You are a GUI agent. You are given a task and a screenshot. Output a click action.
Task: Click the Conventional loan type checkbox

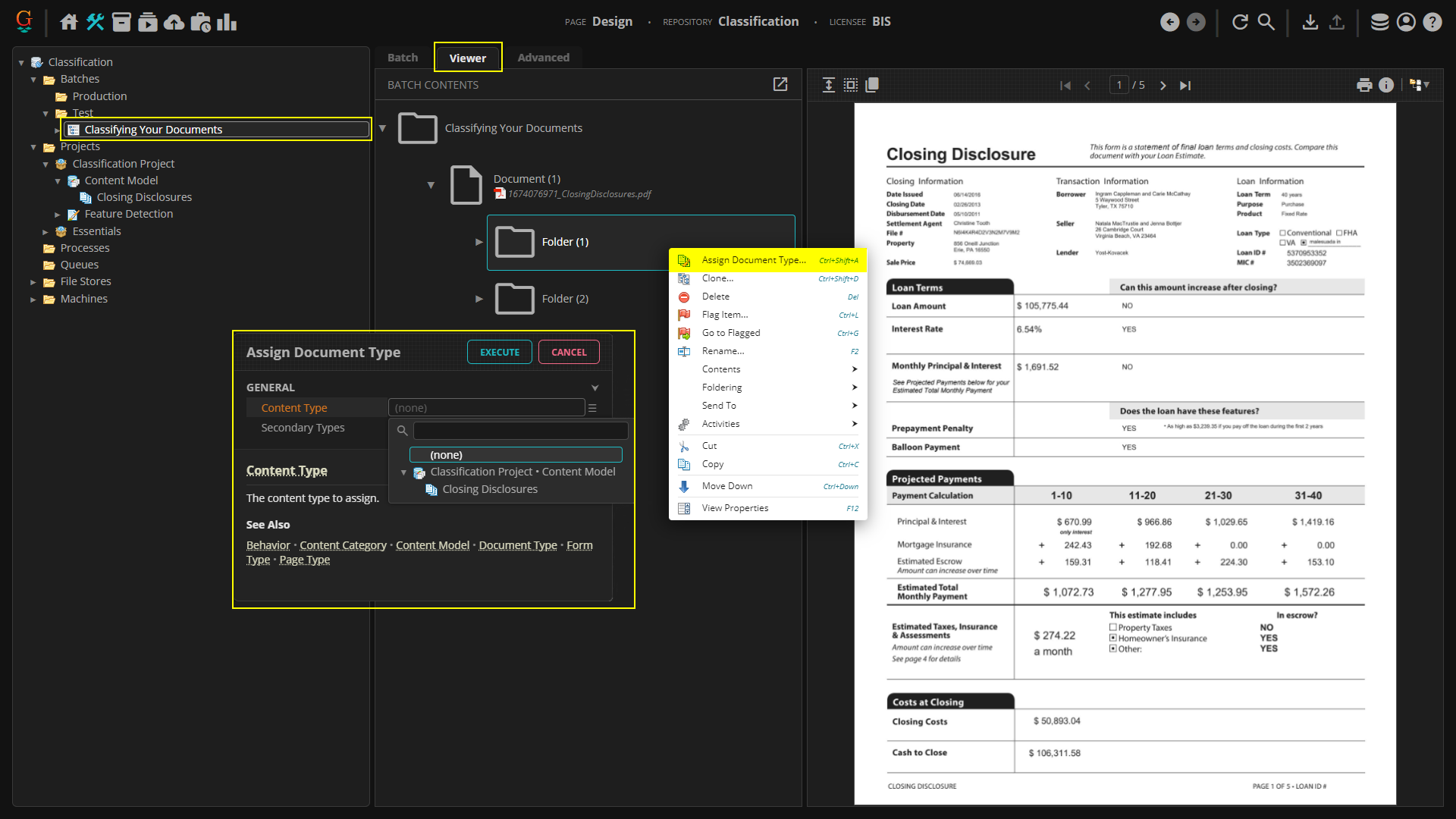tap(1283, 233)
